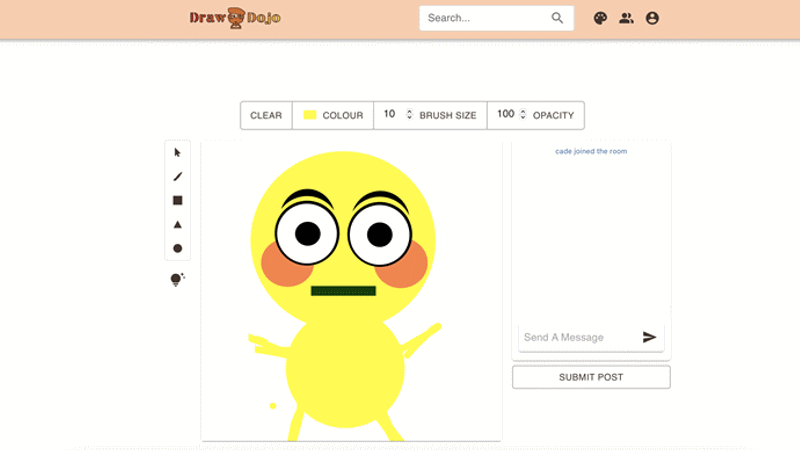Go to Draw Dojo home logo
This screenshot has width=800, height=450.
pyautogui.click(x=235, y=18)
